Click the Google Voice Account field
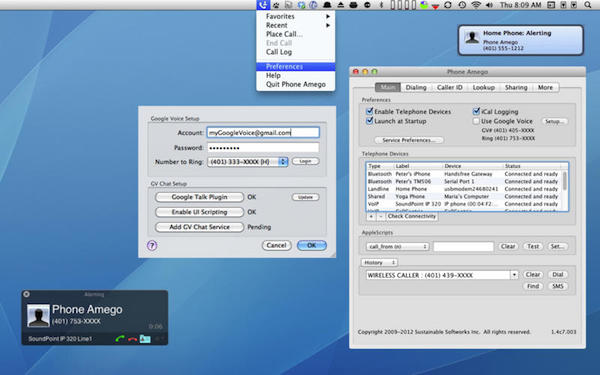Image resolution: width=600 pixels, height=375 pixels. [263, 133]
